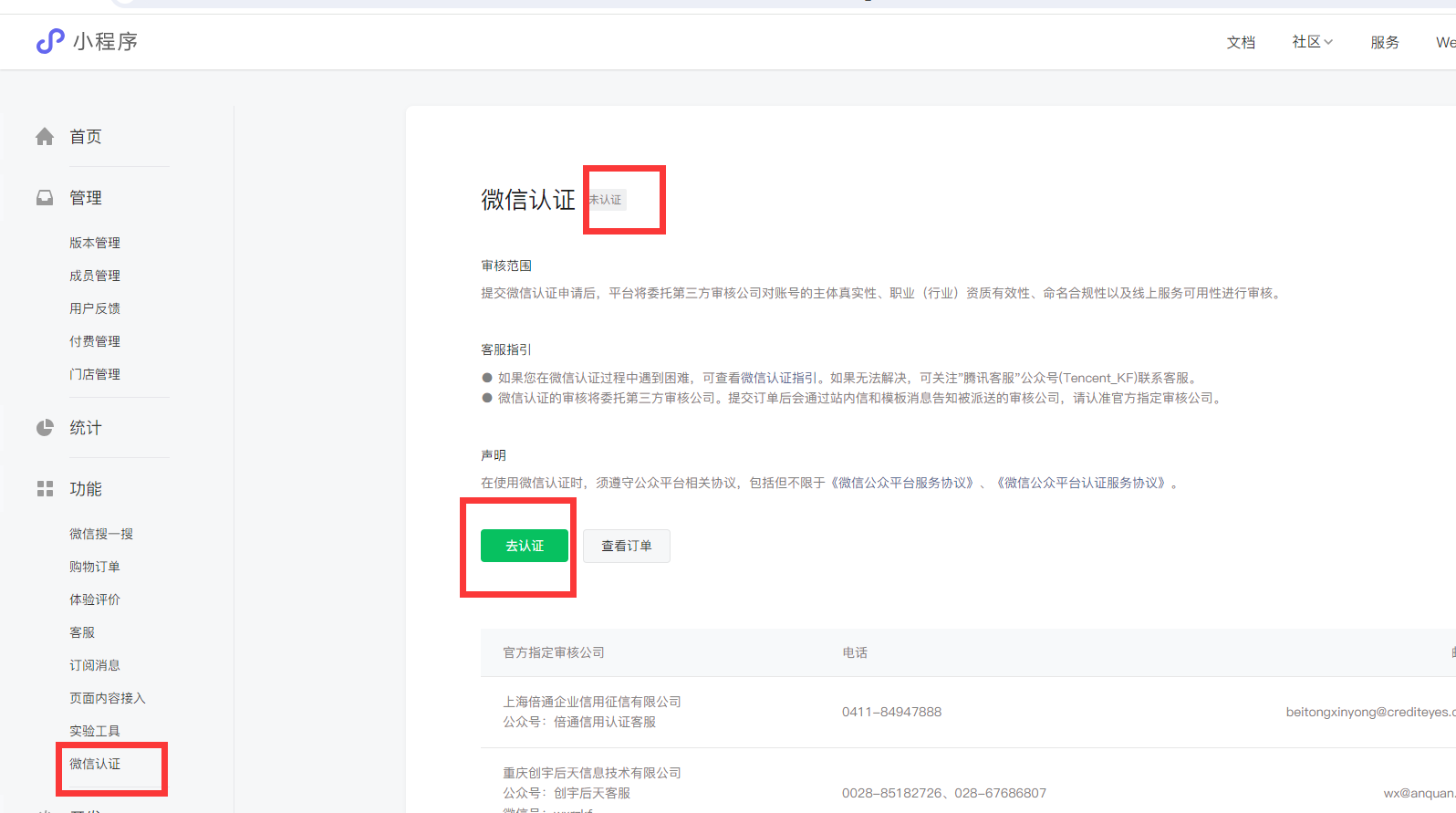Click 官方指定审核公司 column header
The height and width of the screenshot is (813, 1456).
coord(554,652)
